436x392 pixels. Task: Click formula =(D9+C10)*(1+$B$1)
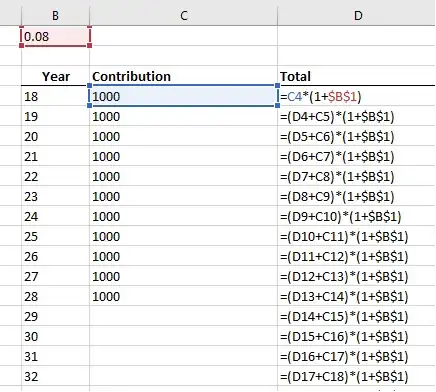tap(357, 216)
